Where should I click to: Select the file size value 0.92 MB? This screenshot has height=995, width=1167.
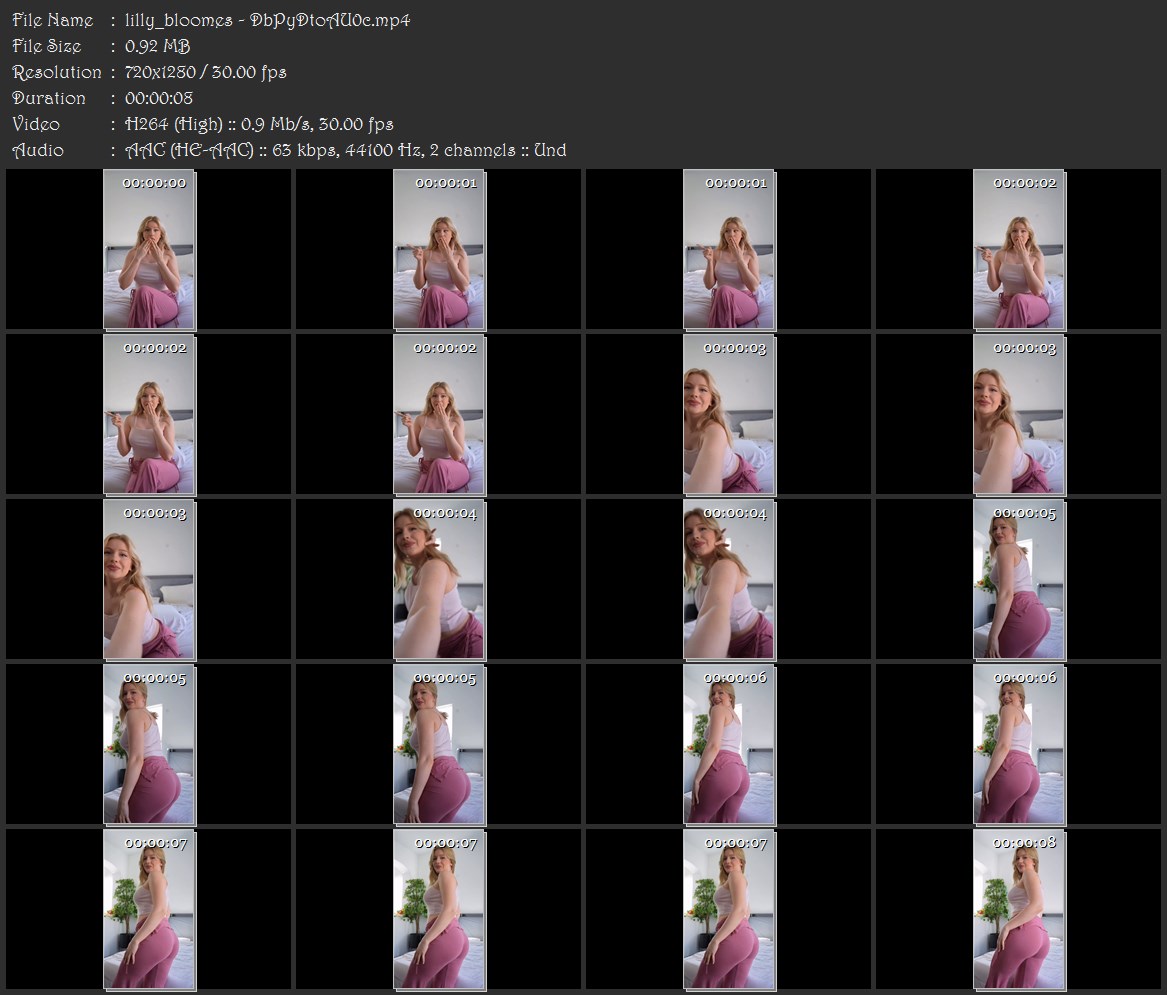pos(157,46)
